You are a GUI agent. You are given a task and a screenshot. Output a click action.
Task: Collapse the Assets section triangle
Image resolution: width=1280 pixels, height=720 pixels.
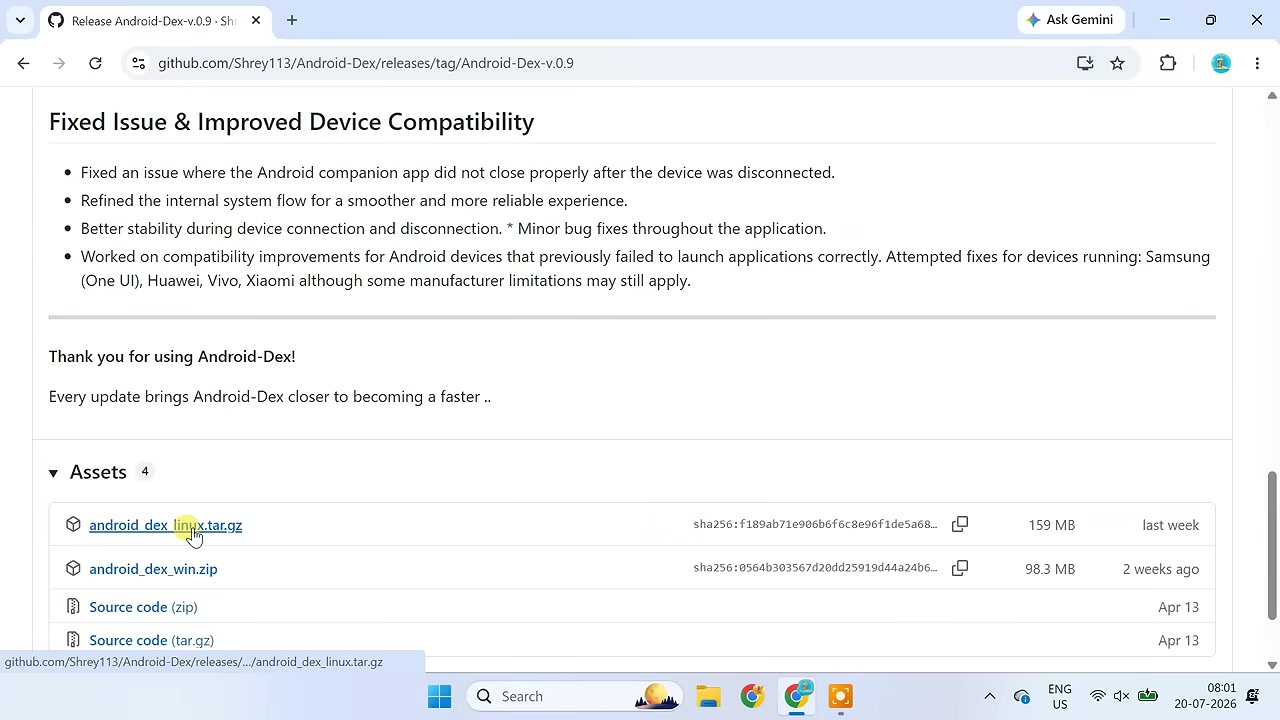(x=53, y=472)
